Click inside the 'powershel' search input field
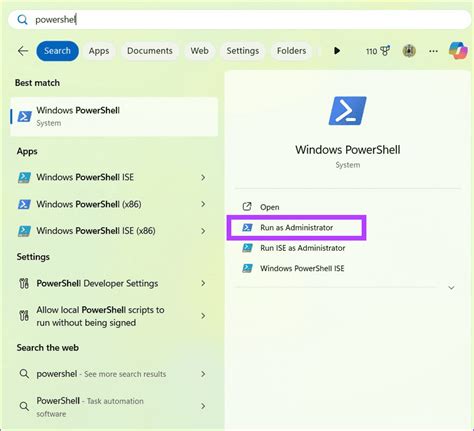The height and width of the screenshot is (431, 474). [x=239, y=20]
